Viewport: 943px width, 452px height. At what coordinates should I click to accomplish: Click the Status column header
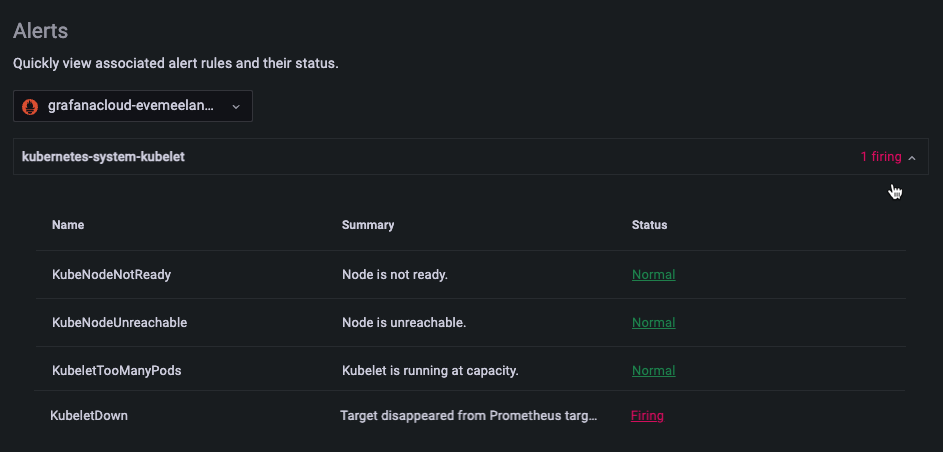point(650,225)
